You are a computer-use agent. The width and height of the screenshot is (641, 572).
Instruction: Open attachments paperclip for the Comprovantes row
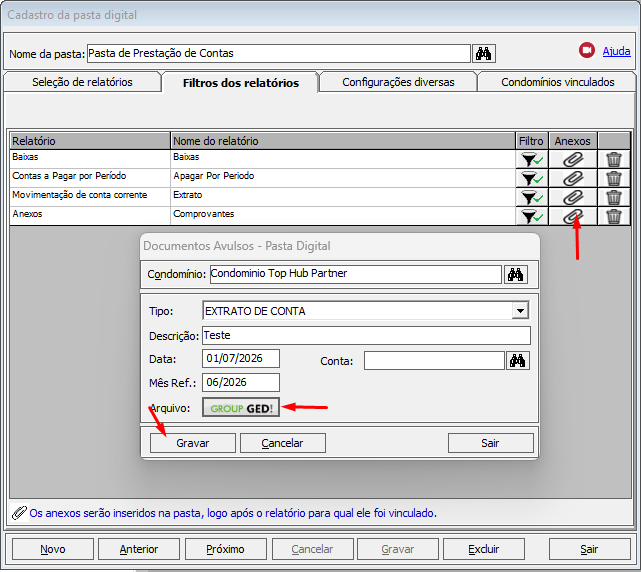click(x=573, y=216)
